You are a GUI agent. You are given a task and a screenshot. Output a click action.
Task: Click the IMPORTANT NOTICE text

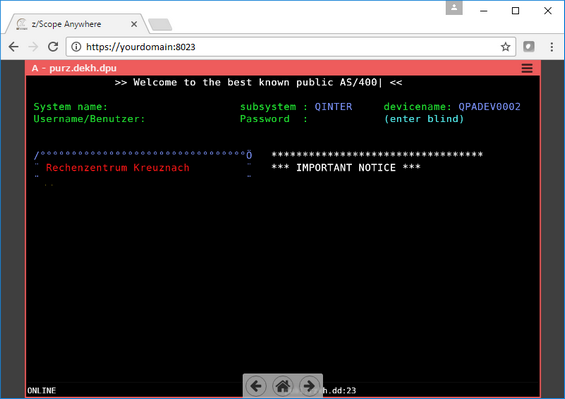[346, 168]
